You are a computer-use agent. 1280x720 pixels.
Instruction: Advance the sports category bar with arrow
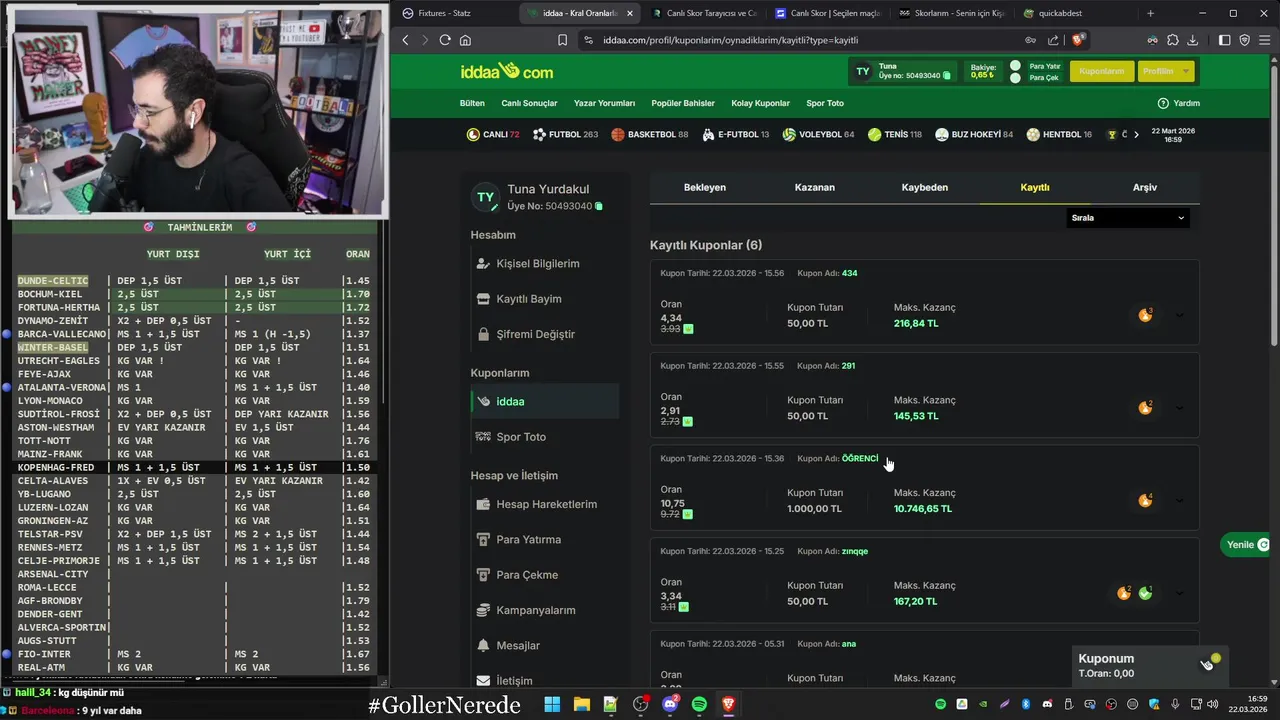pyautogui.click(x=1135, y=134)
